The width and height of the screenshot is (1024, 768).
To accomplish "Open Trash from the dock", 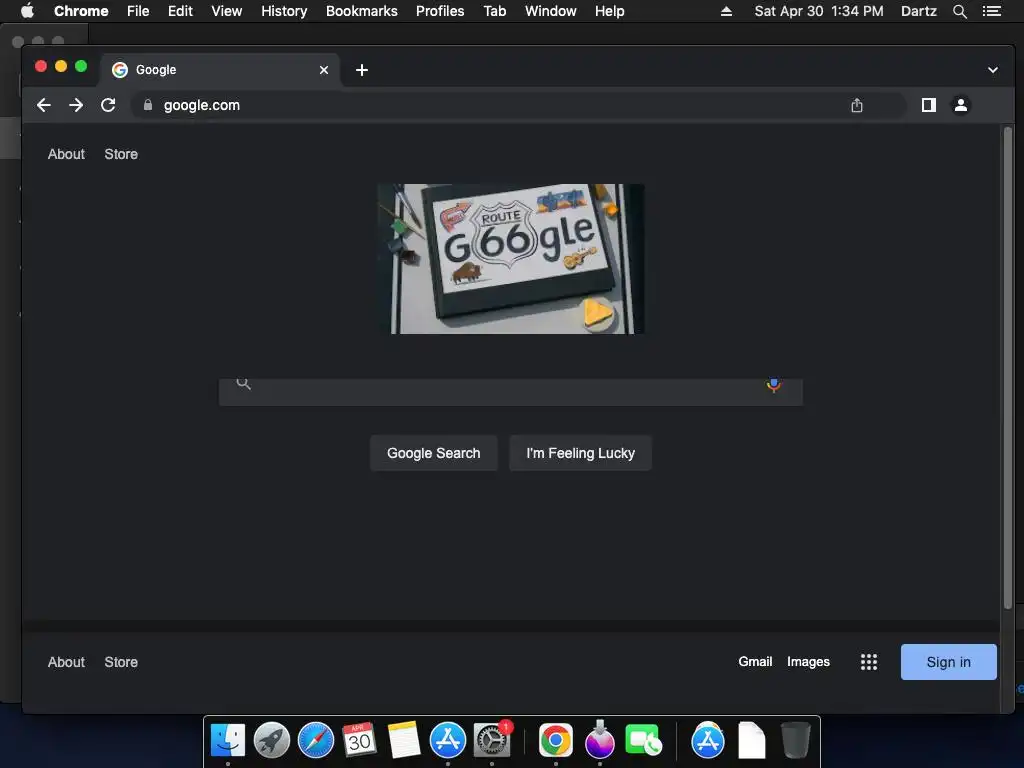I will tap(795, 740).
